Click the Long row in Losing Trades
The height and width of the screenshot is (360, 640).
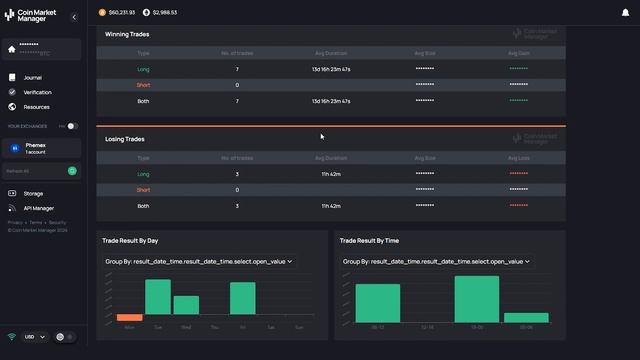click(331, 174)
